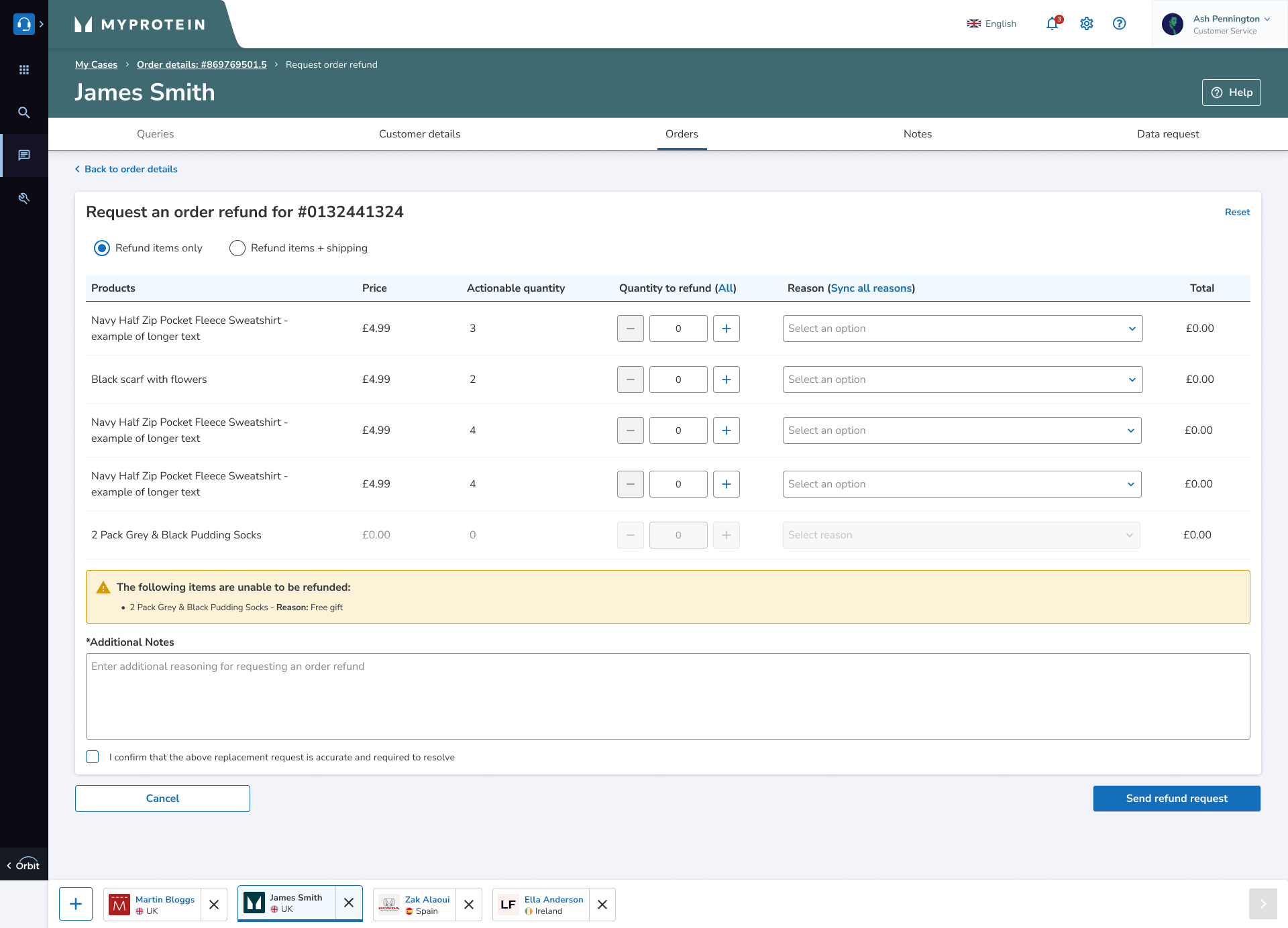The width and height of the screenshot is (1288, 928).
Task: Add new case tab with plus
Action: [x=76, y=904]
